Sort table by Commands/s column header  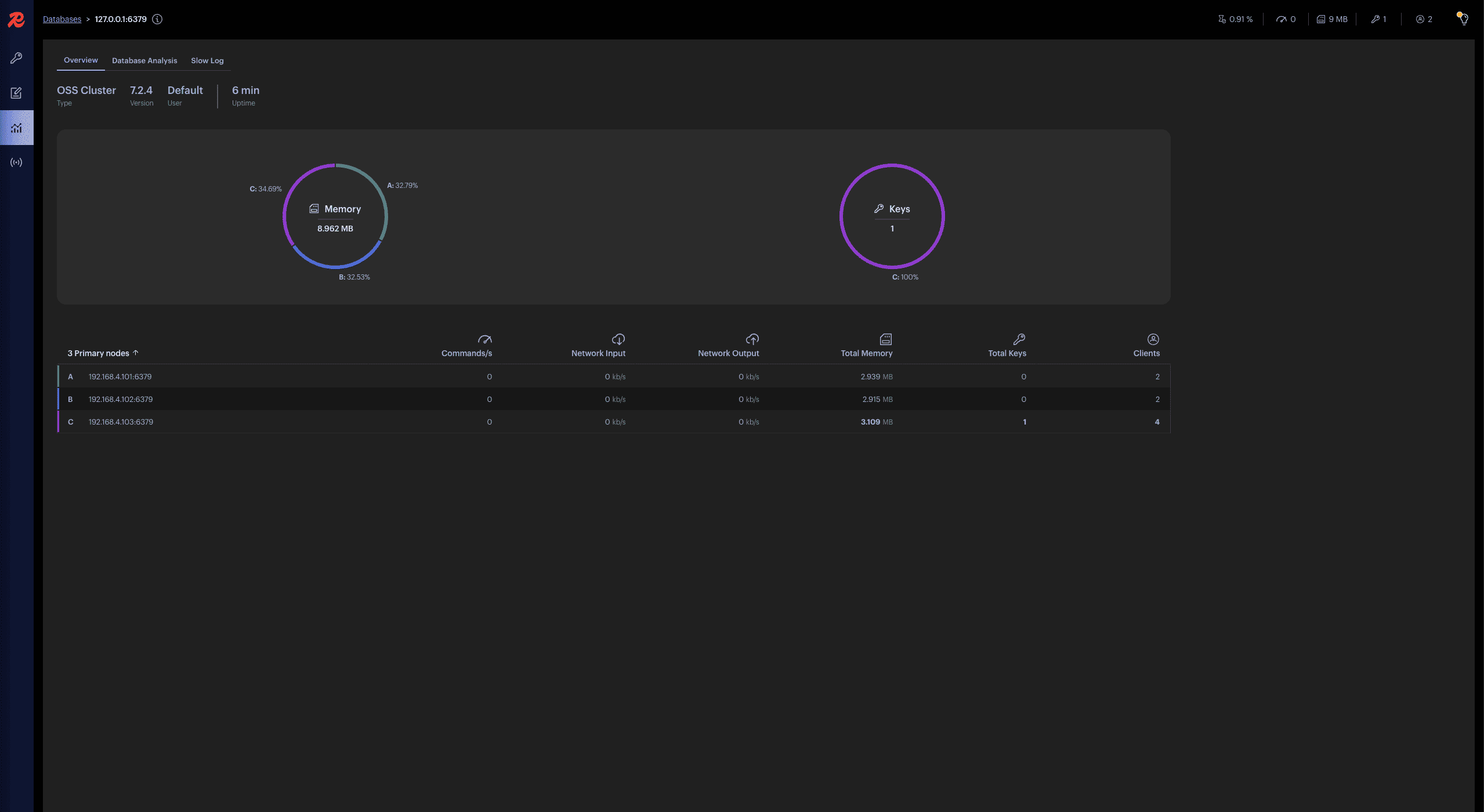pyautogui.click(x=466, y=353)
